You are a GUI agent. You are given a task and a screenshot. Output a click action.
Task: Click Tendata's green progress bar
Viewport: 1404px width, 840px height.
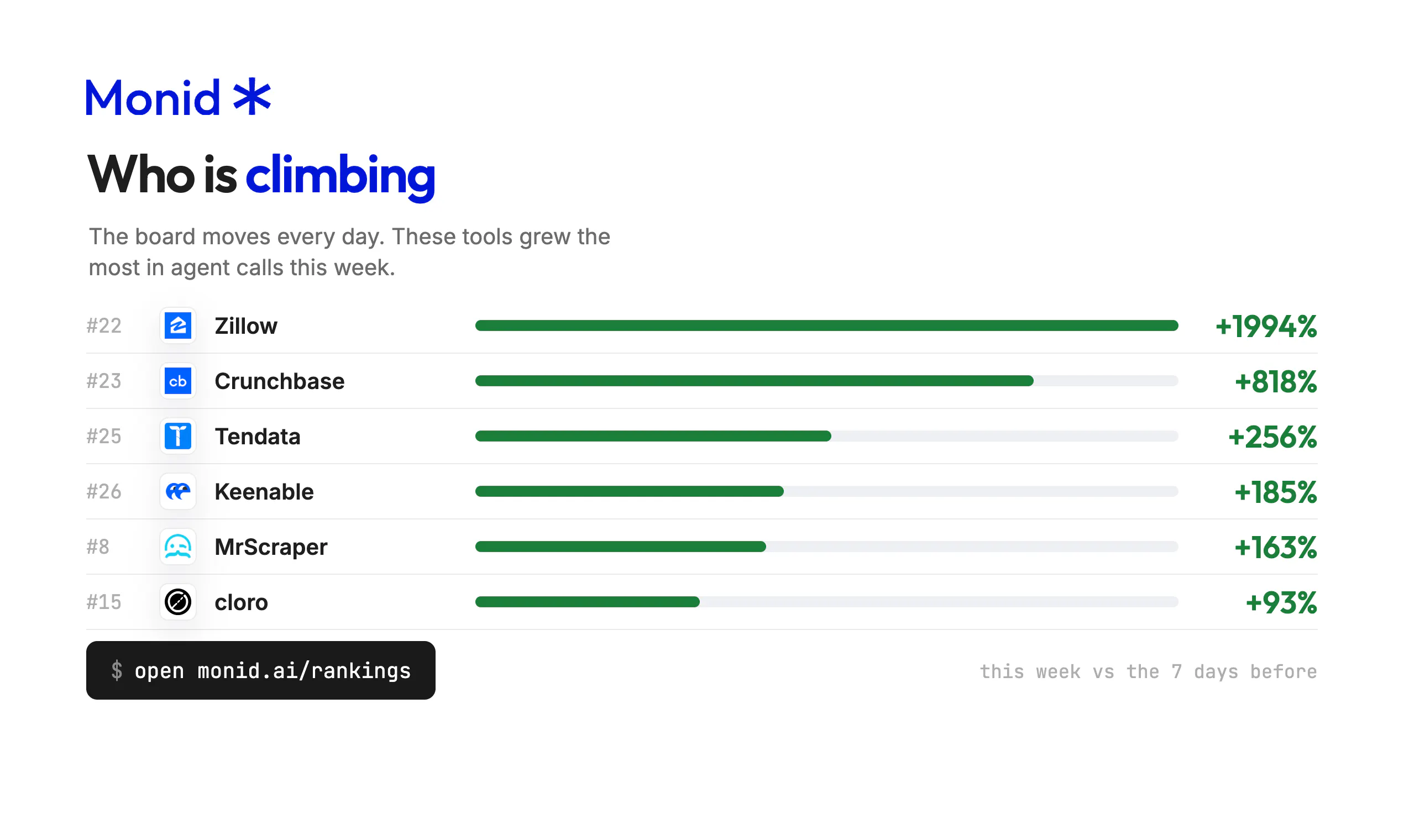pos(653,436)
